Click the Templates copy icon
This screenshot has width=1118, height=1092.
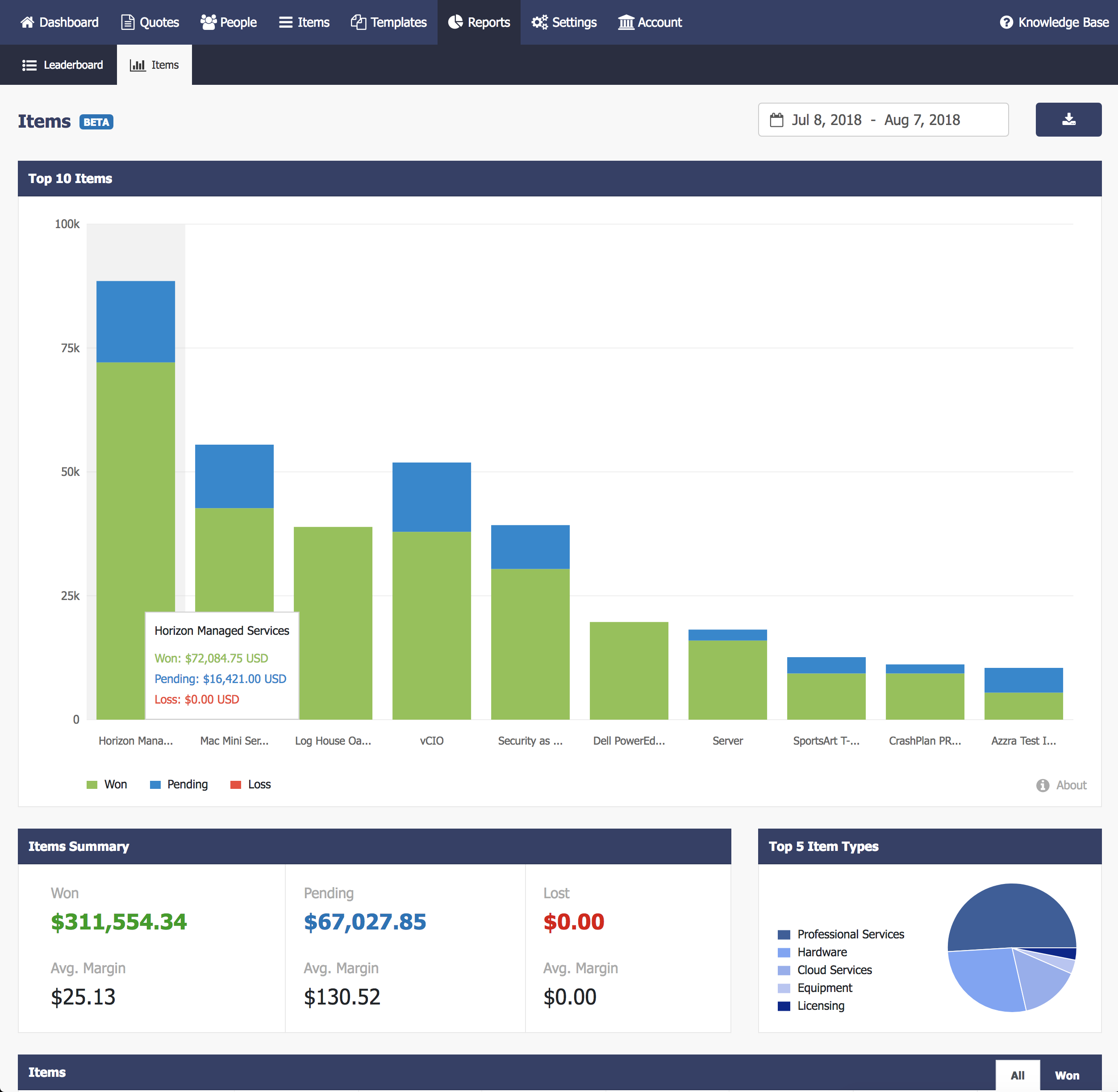[359, 22]
